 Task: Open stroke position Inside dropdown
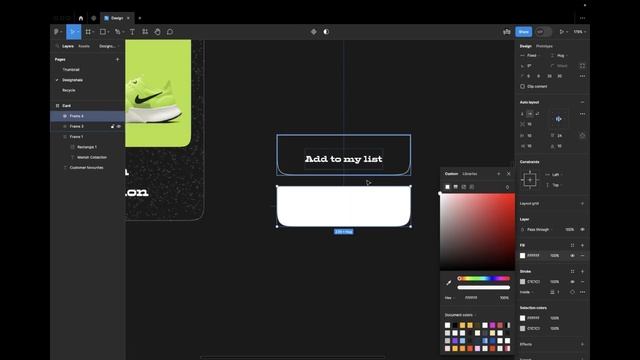click(x=526, y=292)
